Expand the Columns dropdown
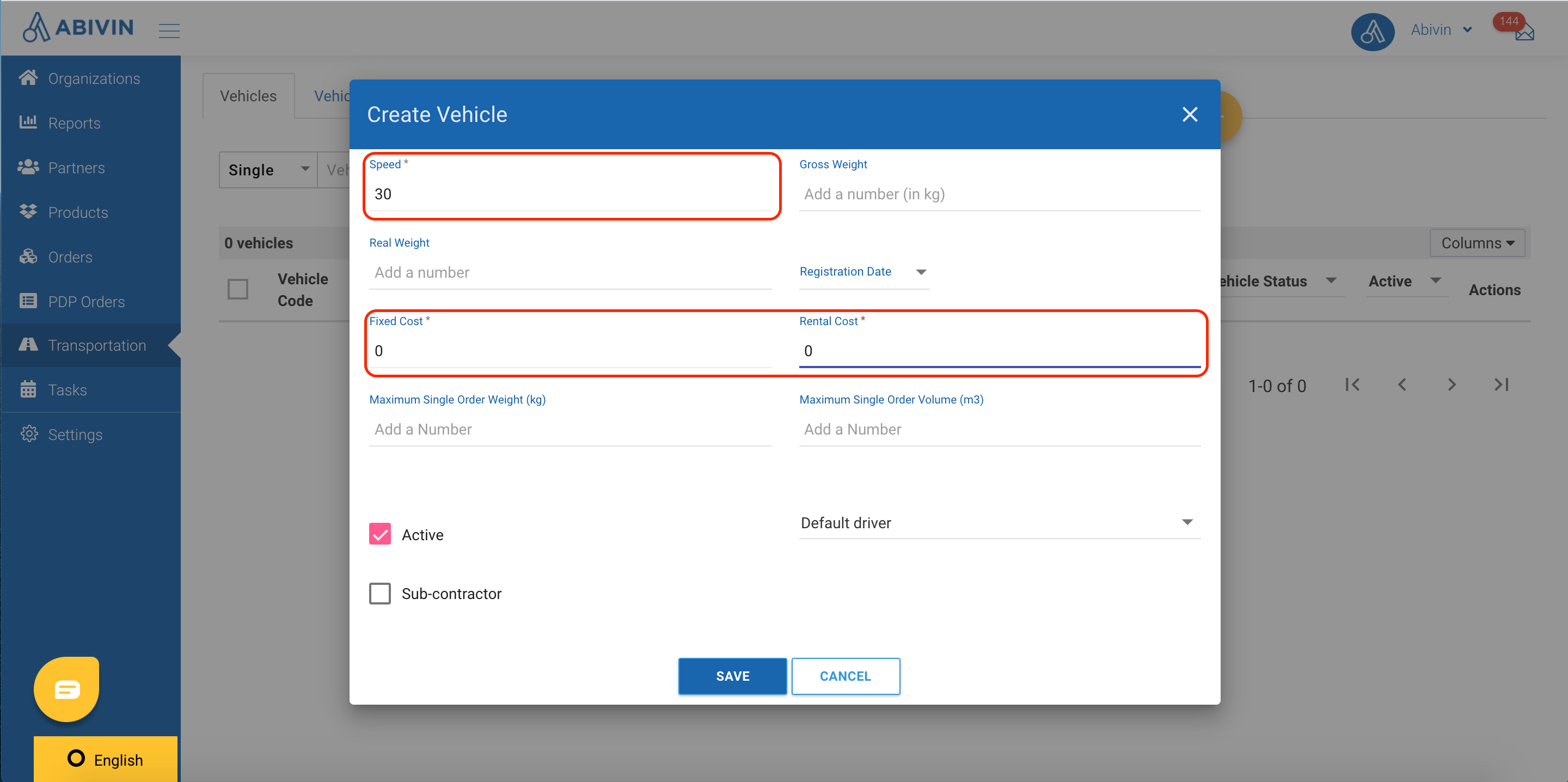This screenshot has width=1568, height=782. pos(1476,243)
